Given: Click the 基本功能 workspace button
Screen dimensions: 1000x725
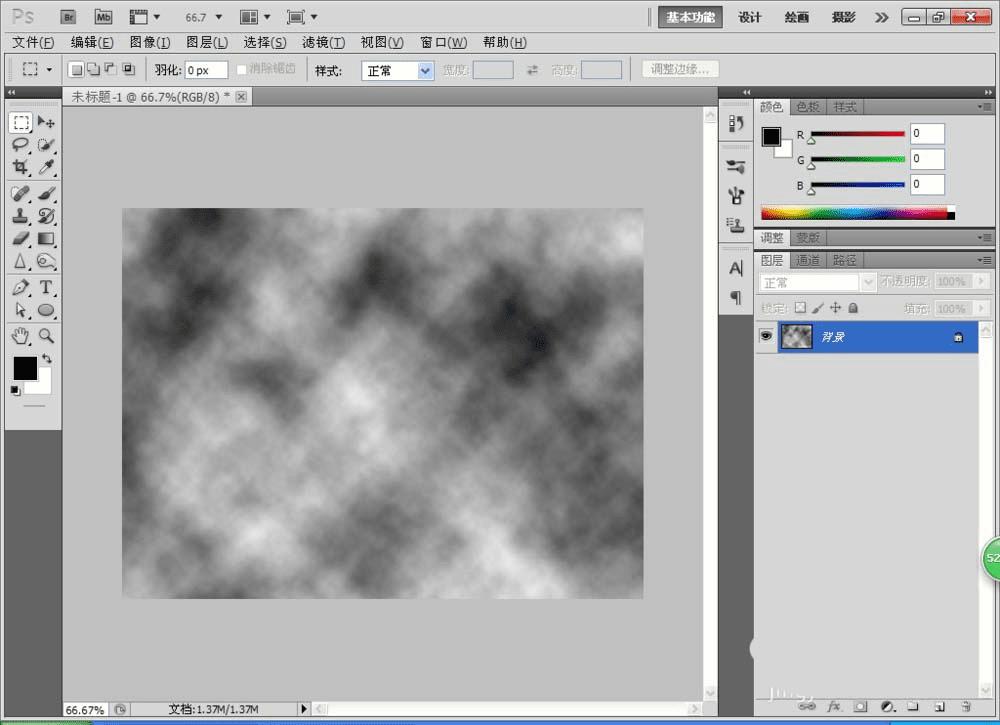Looking at the screenshot, I should (690, 17).
